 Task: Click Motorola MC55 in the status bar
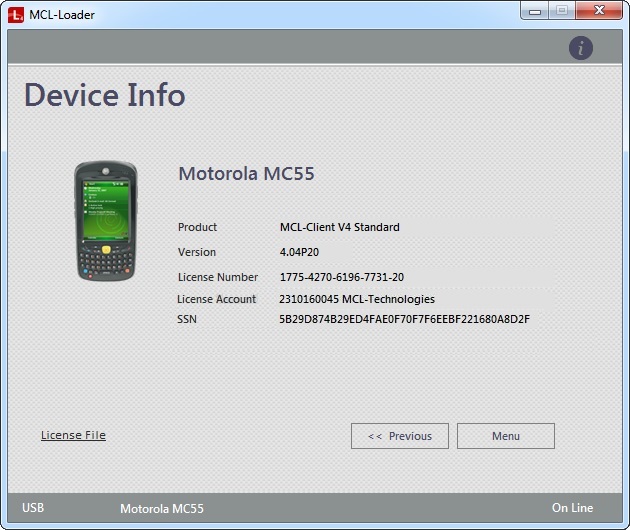162,509
